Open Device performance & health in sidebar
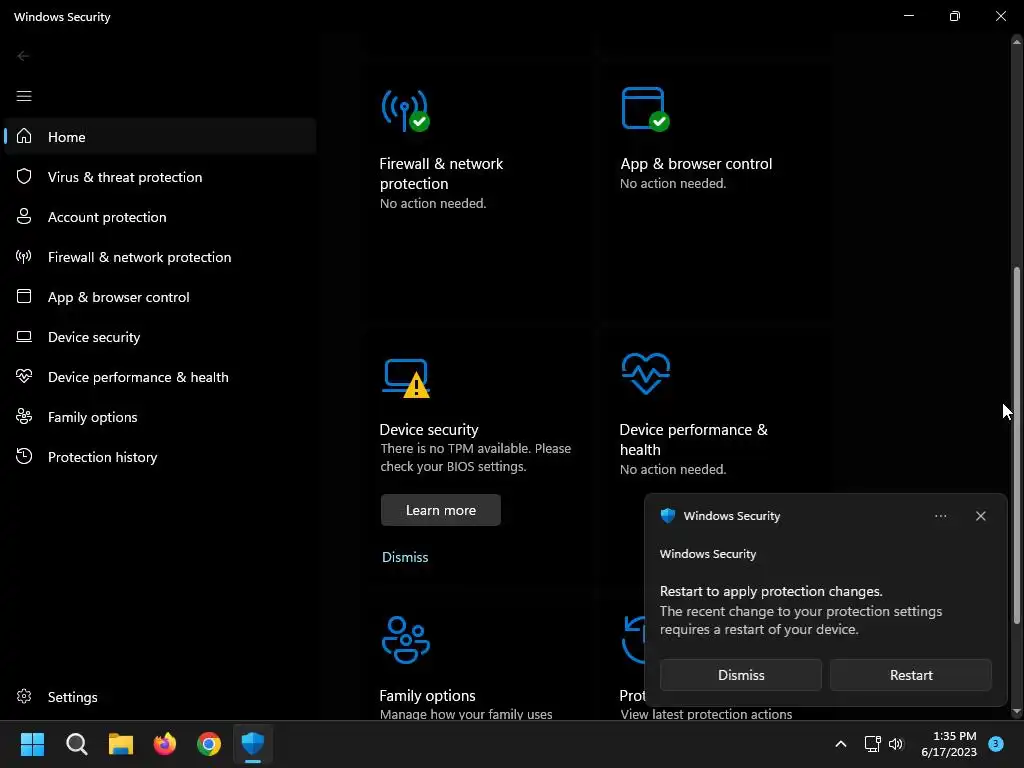 160,377
